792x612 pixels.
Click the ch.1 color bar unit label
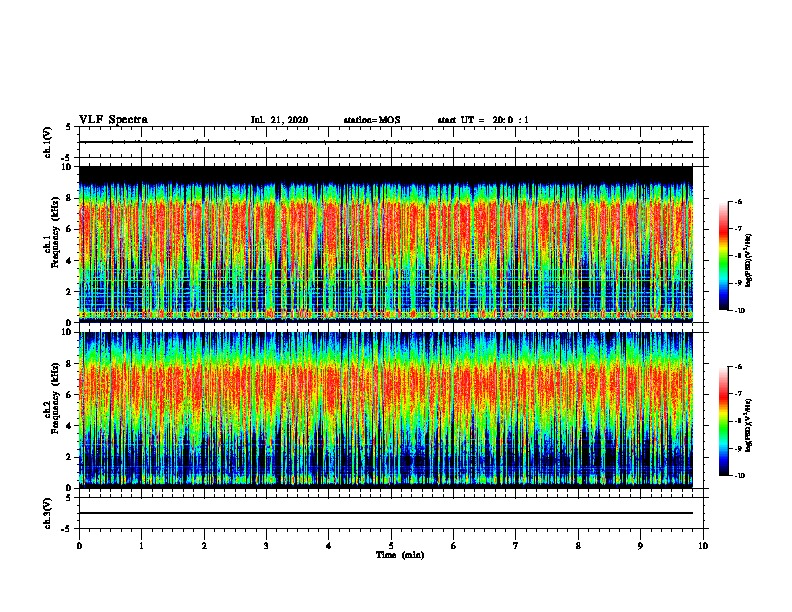pos(748,260)
